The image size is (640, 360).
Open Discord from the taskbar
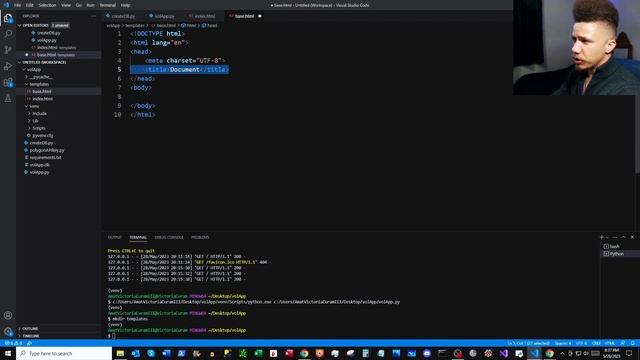(427, 353)
